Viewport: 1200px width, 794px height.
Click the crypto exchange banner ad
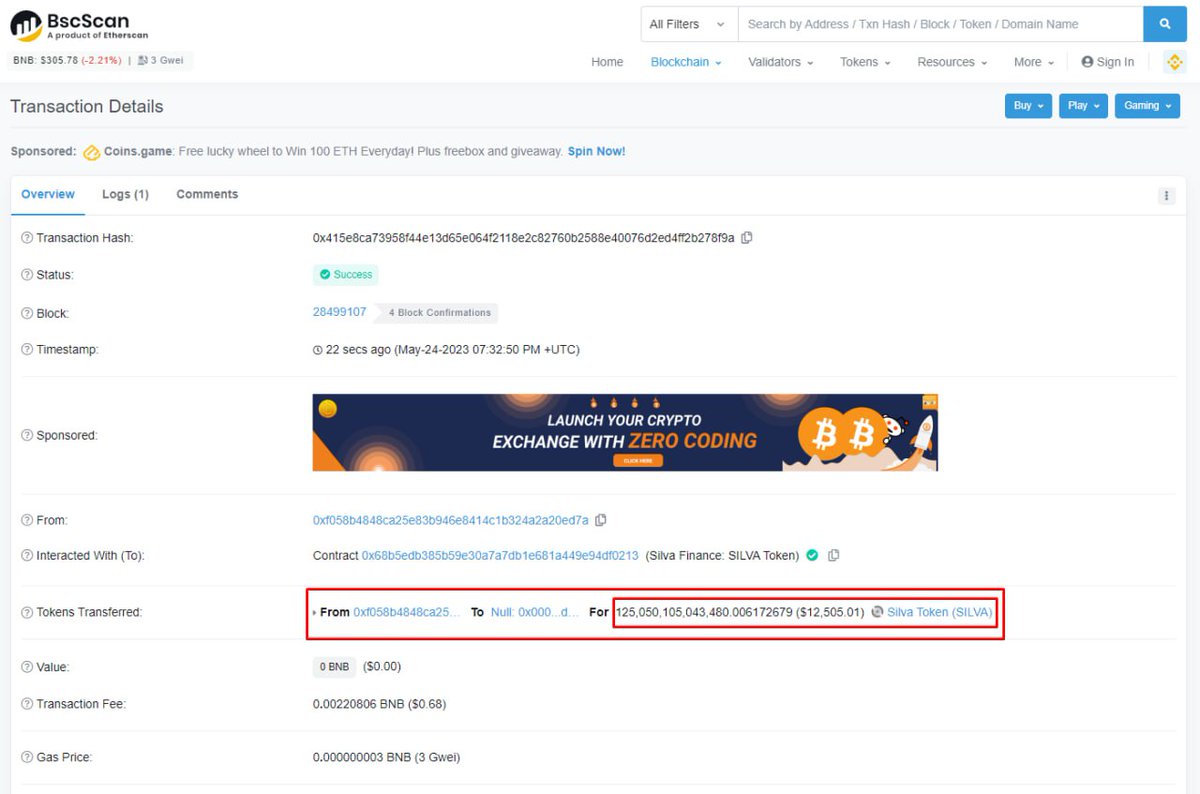(x=625, y=432)
